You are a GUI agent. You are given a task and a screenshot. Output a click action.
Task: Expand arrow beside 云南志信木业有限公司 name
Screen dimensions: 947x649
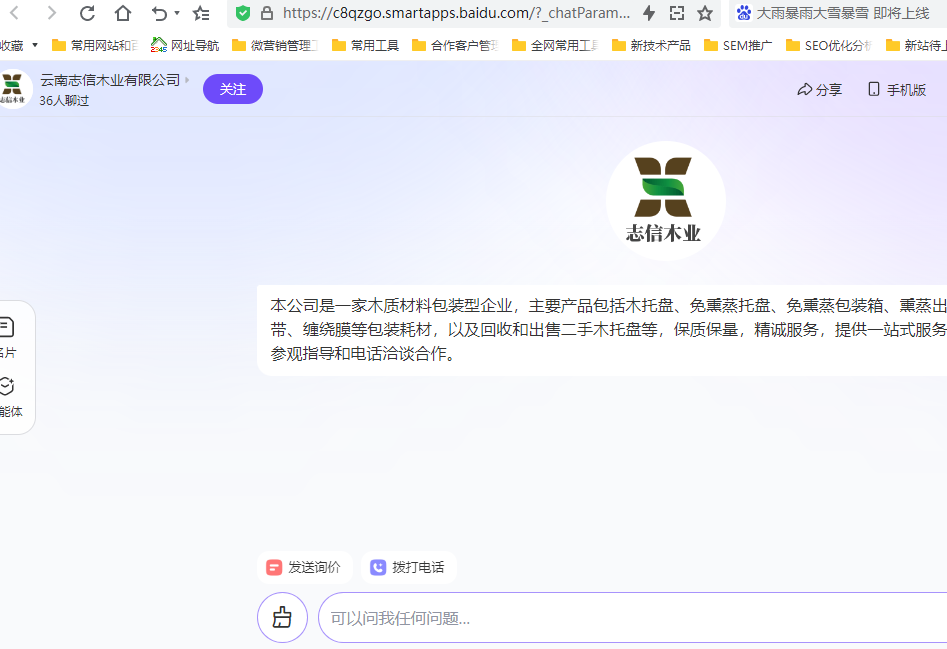[x=187, y=80]
